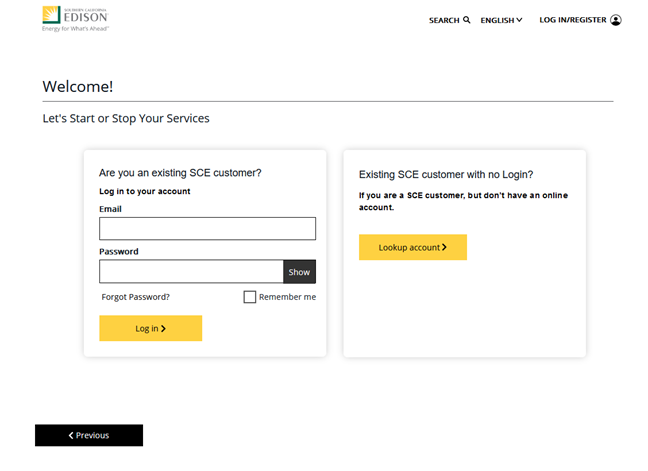Click the SEARCH menu item
This screenshot has width=648, height=471.
[x=444, y=20]
